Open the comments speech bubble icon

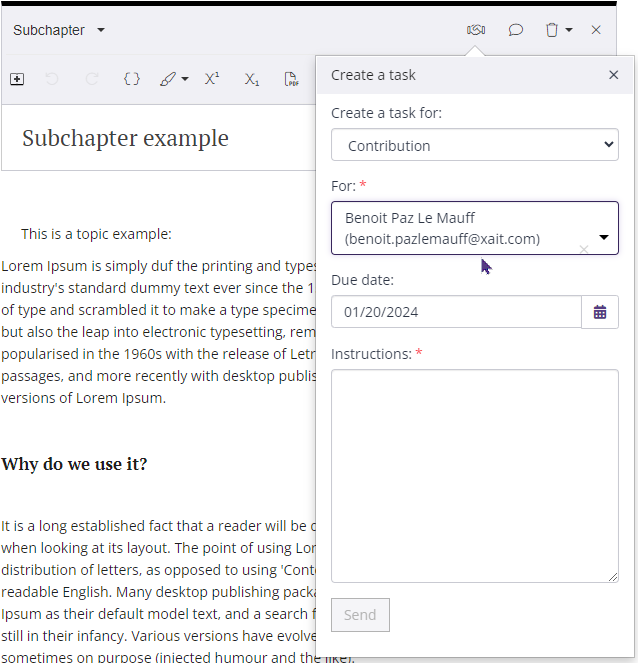point(516,30)
